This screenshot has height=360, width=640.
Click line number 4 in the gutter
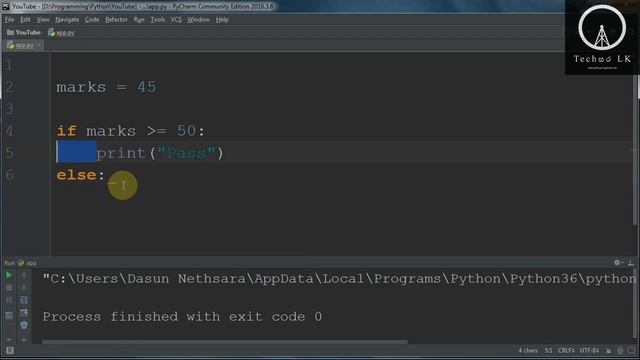coord(9,131)
